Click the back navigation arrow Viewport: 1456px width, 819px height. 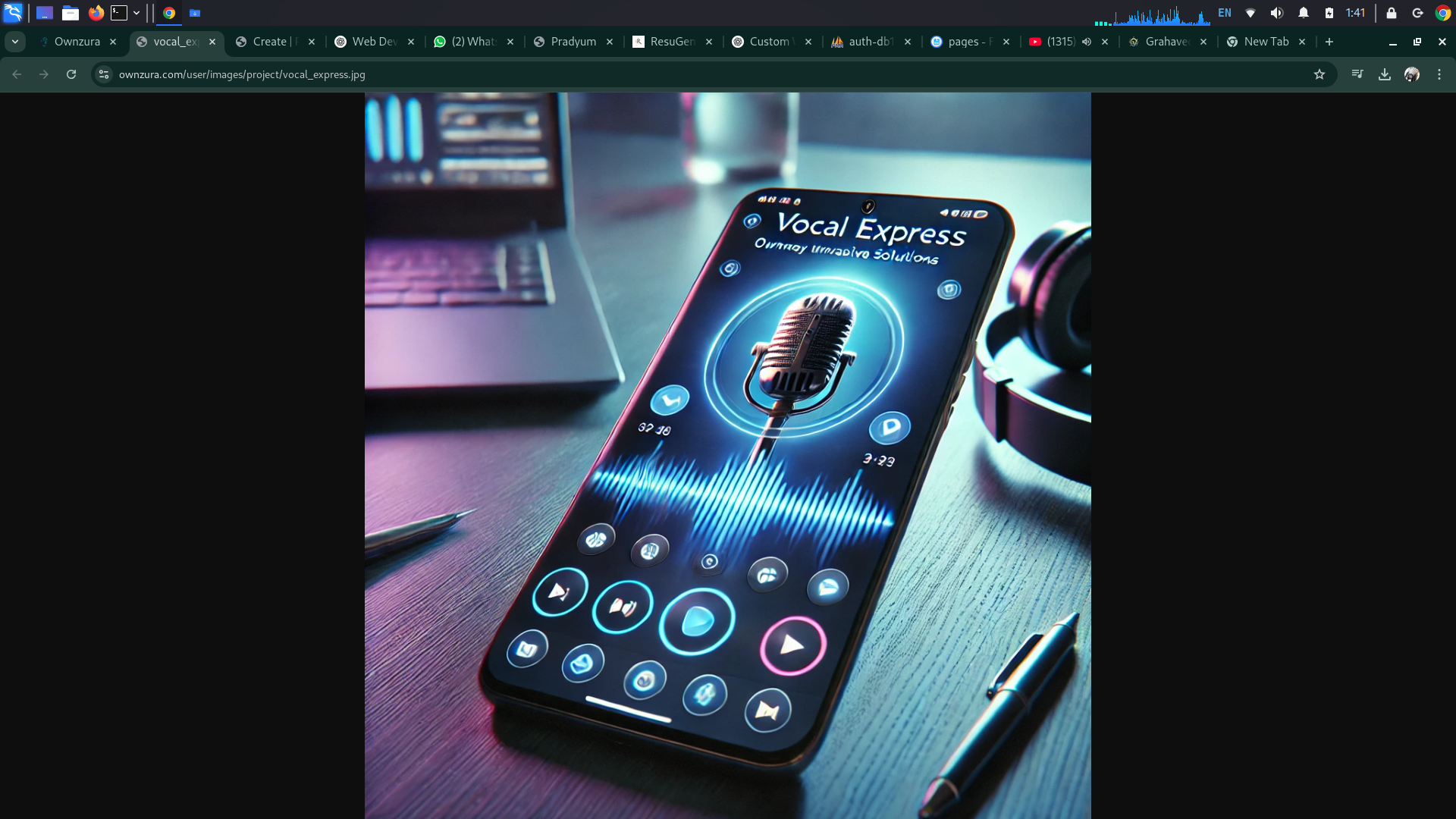[x=17, y=74]
